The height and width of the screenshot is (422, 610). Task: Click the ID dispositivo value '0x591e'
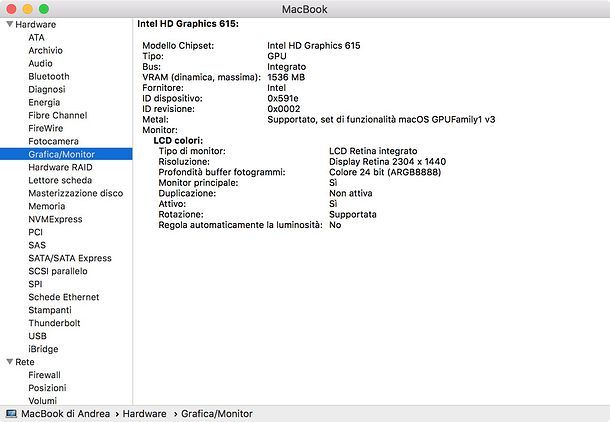[283, 98]
